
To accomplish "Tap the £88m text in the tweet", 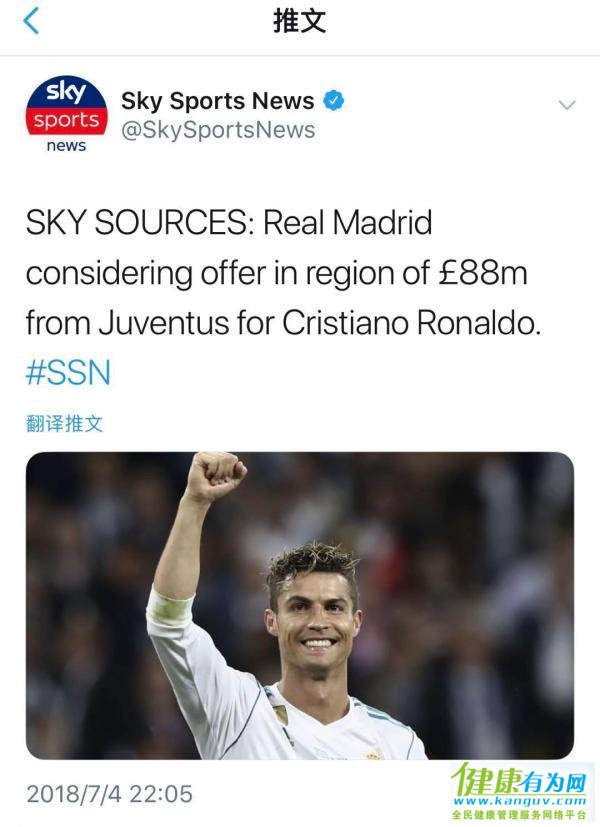I will (x=482, y=273).
